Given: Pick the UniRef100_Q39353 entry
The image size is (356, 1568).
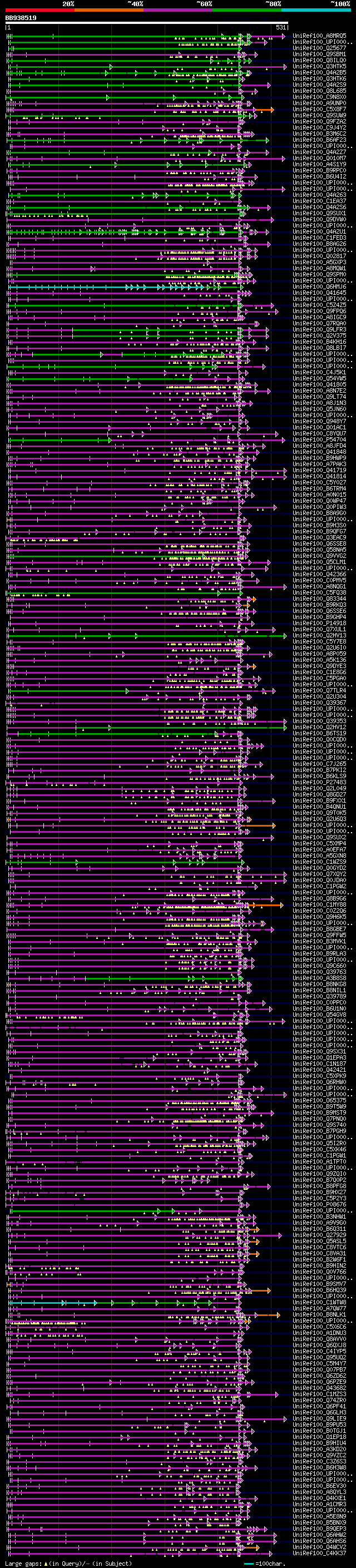Looking at the screenshot, I should coord(319,721).
